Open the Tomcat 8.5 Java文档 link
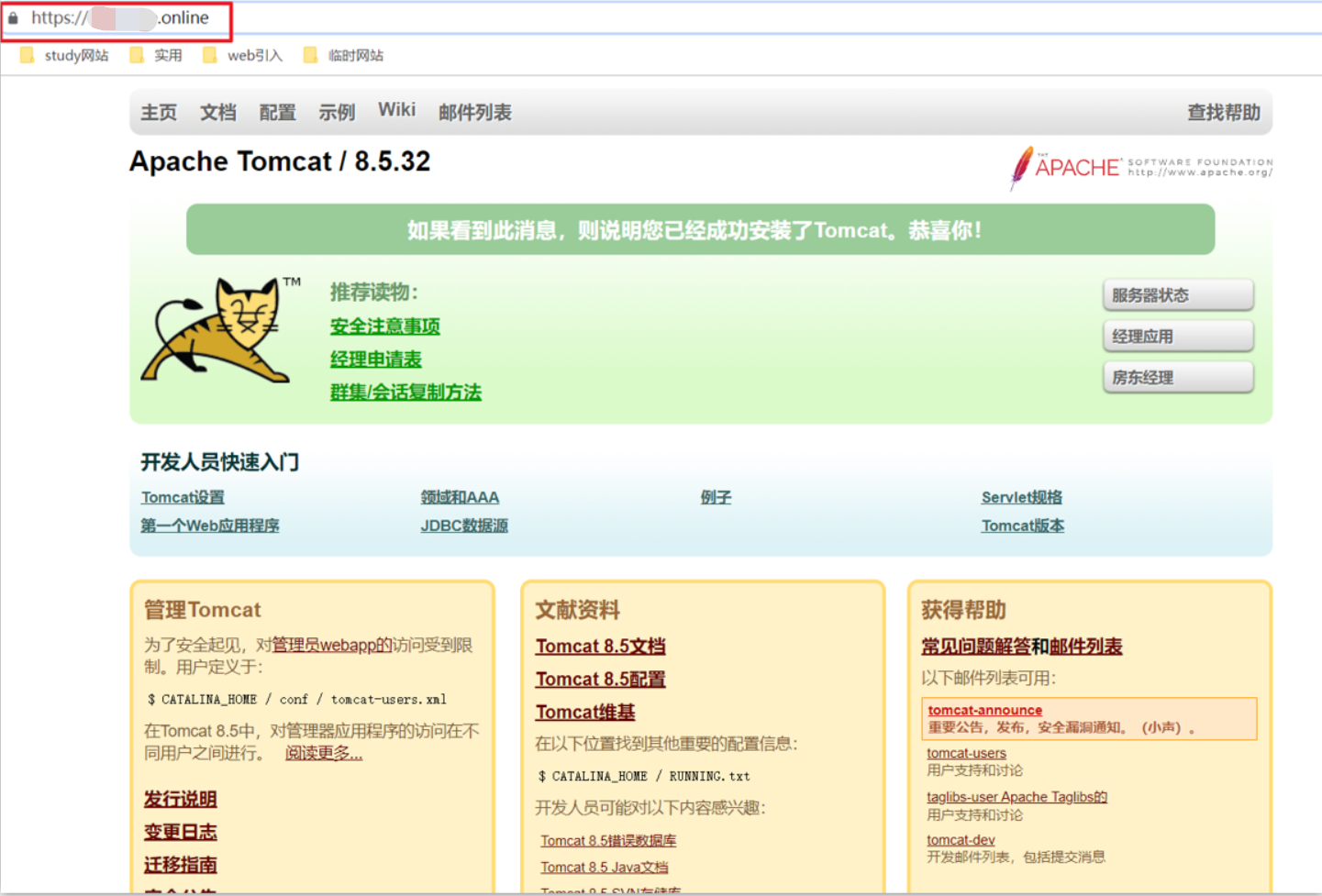The image size is (1322, 896). pos(605,867)
